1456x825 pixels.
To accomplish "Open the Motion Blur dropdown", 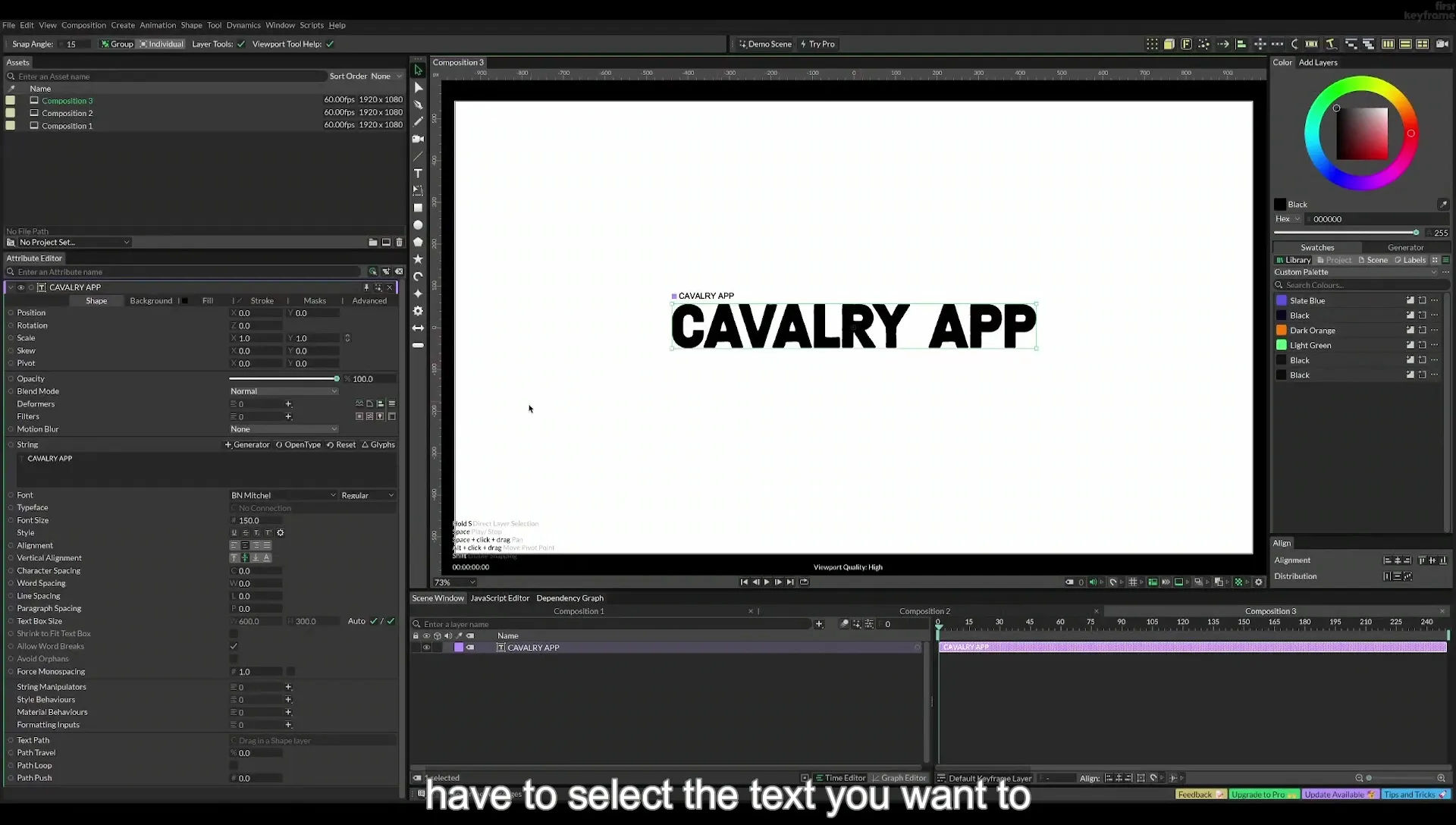I will click(x=284, y=429).
